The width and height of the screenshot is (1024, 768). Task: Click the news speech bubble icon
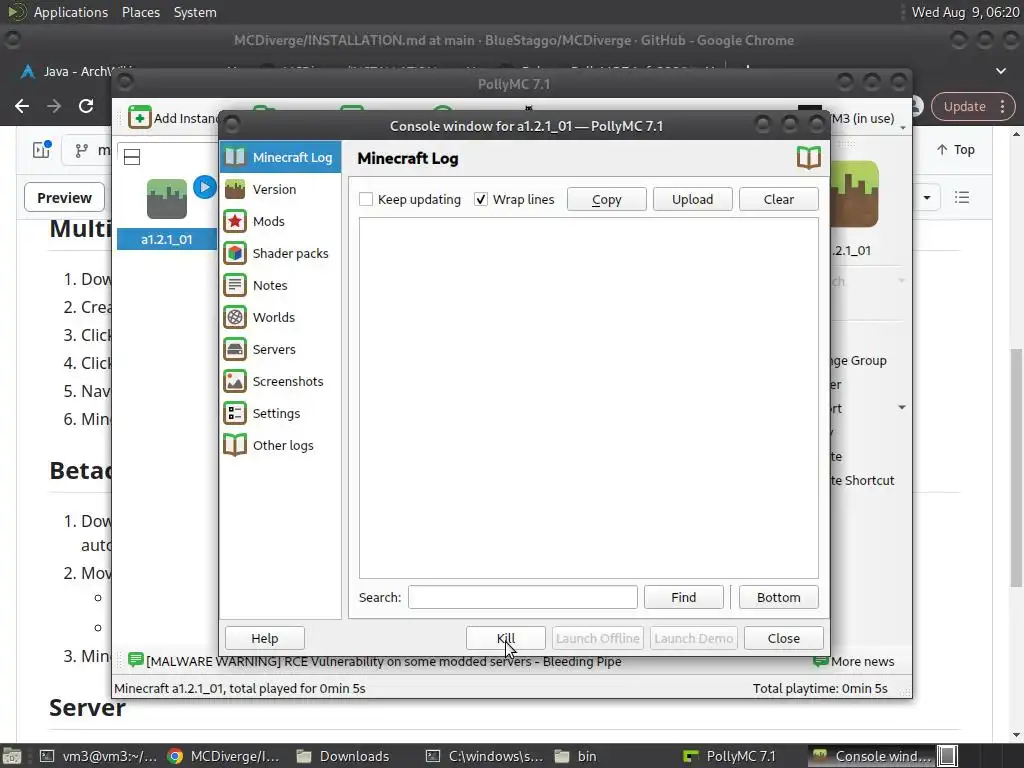pyautogui.click(x=136, y=660)
